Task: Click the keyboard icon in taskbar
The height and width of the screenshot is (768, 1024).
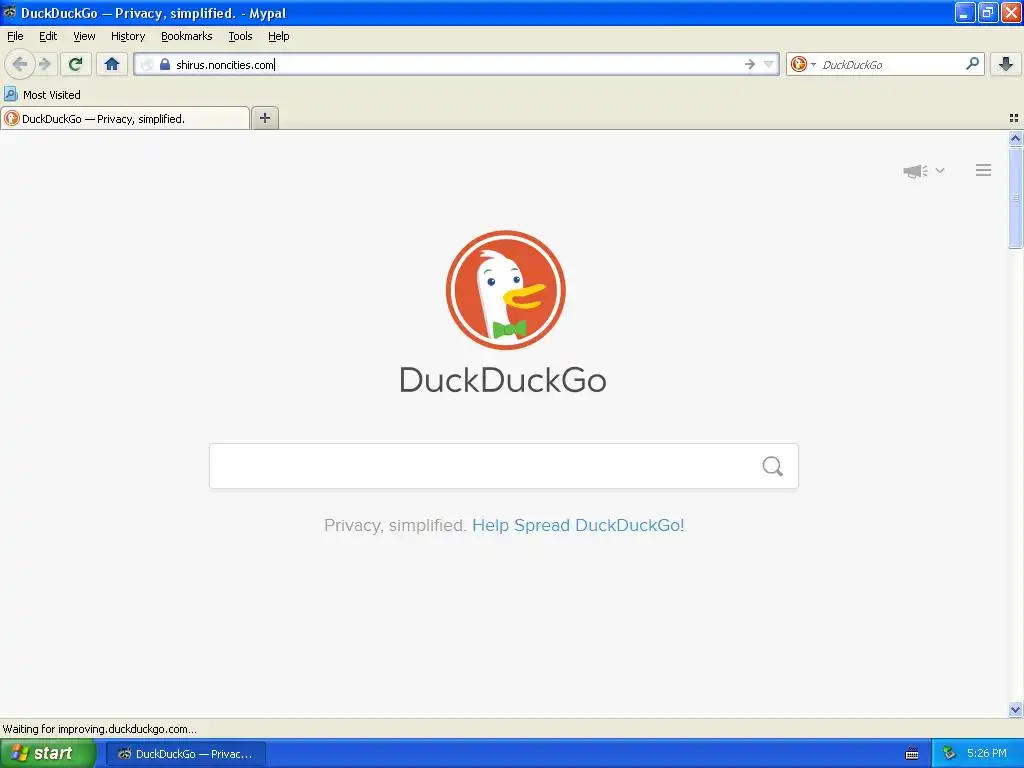Action: pos(912,754)
